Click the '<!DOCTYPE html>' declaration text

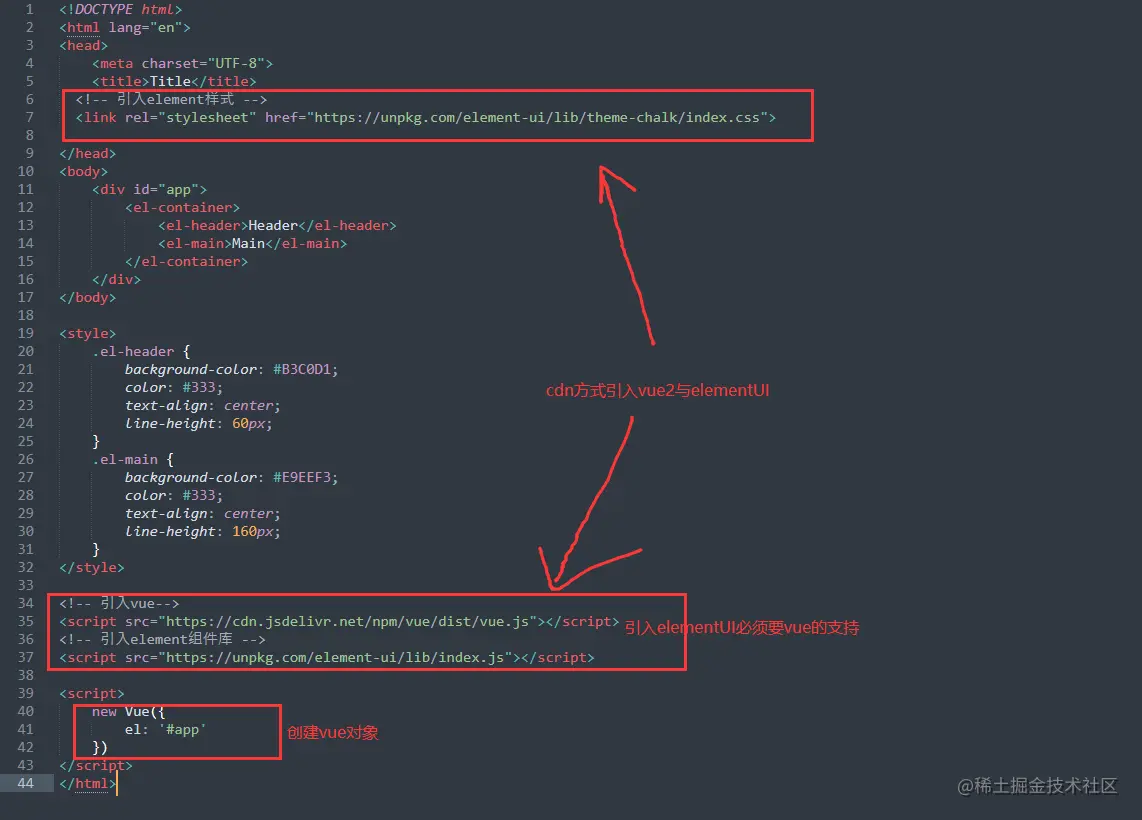(121, 9)
